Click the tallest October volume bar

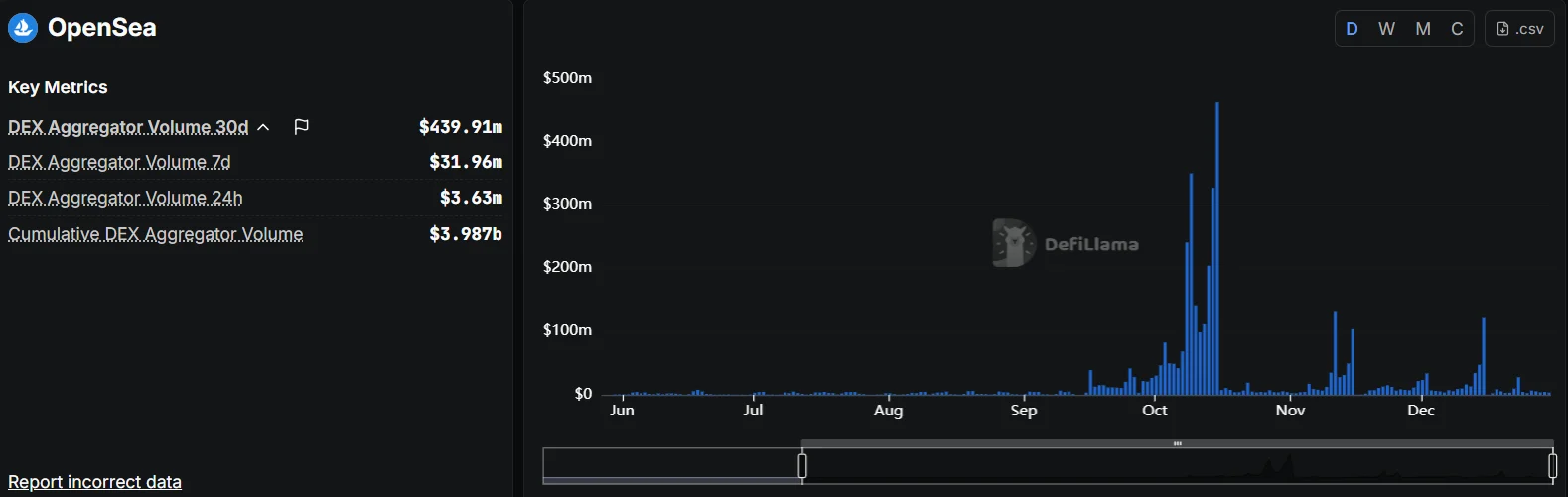1217,248
